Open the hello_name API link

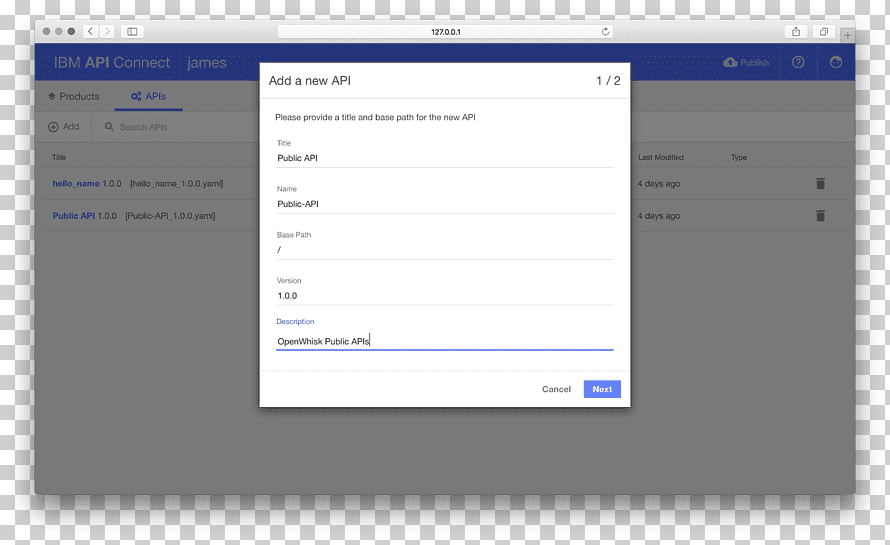click(x=76, y=183)
